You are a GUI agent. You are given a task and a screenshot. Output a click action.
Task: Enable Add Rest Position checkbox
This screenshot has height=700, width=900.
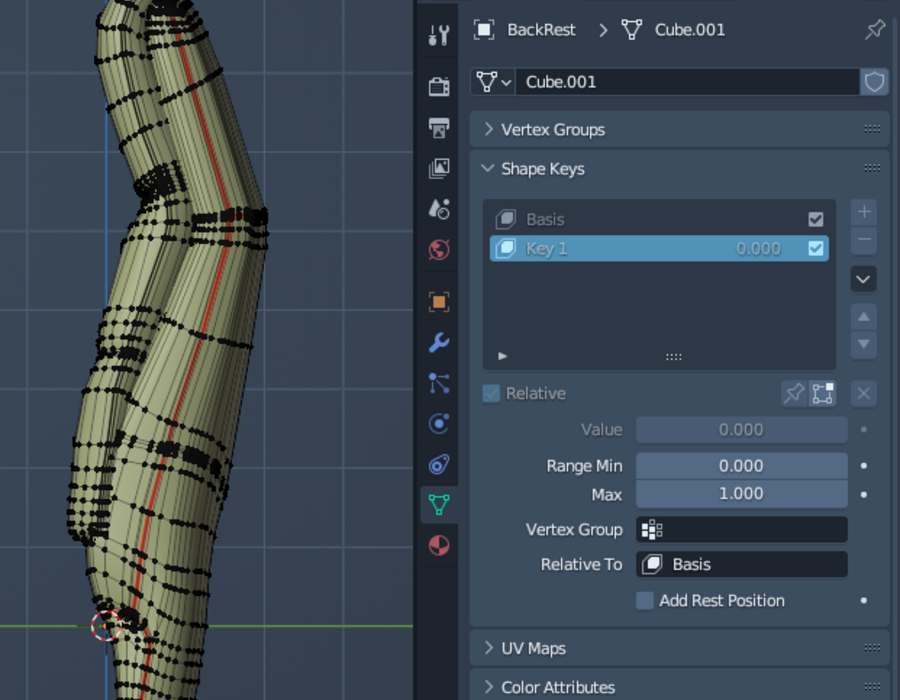click(645, 601)
